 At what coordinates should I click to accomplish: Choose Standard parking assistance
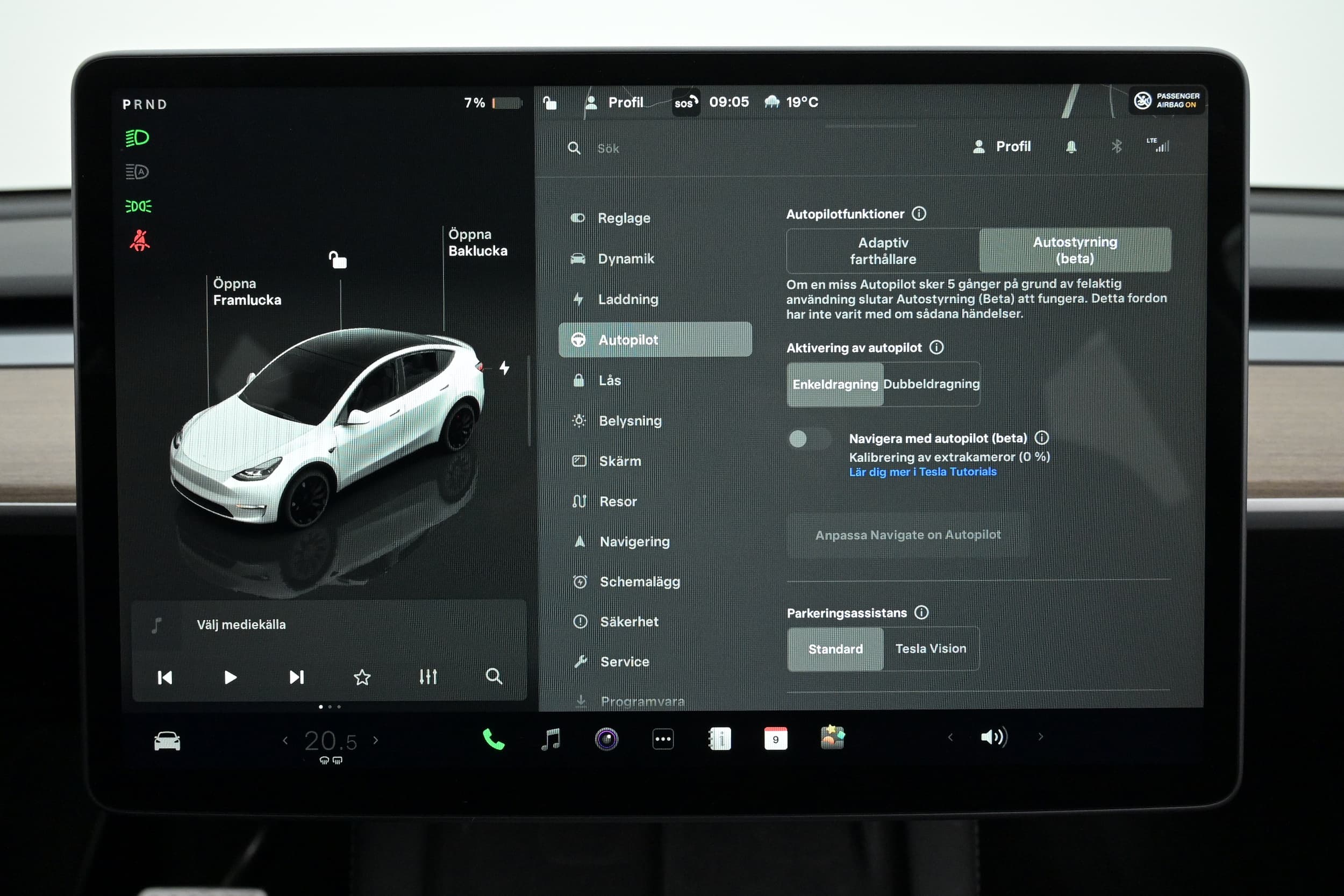835,649
